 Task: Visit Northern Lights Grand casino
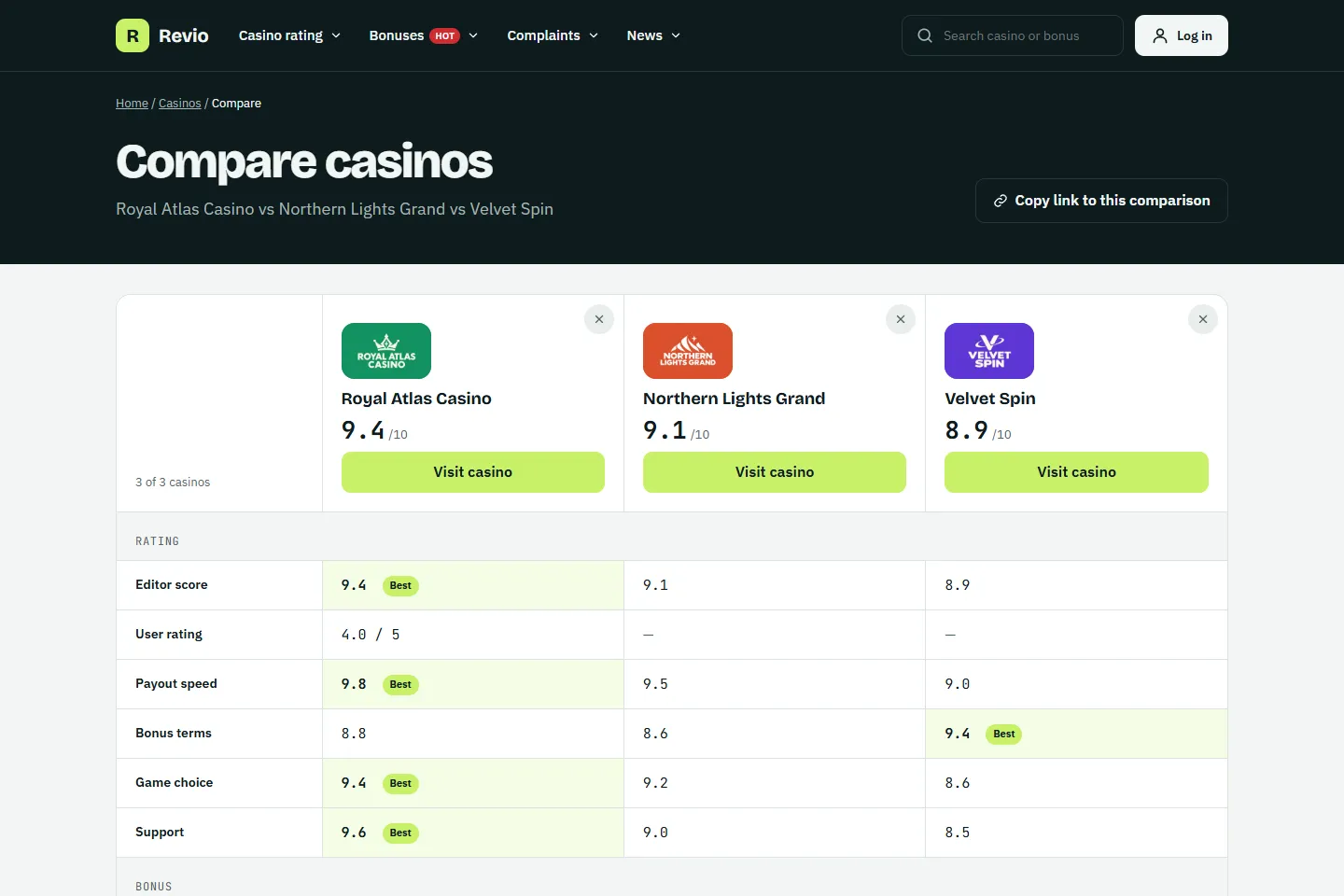(775, 472)
